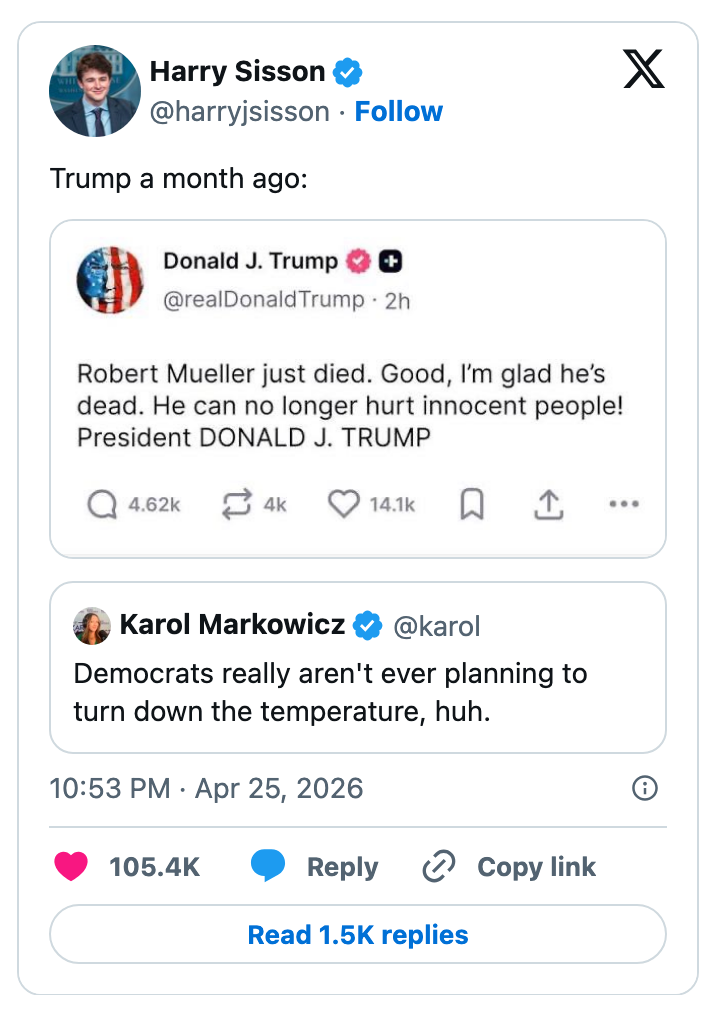
Task: Click the blue reply bubble icon
Action: [x=268, y=866]
